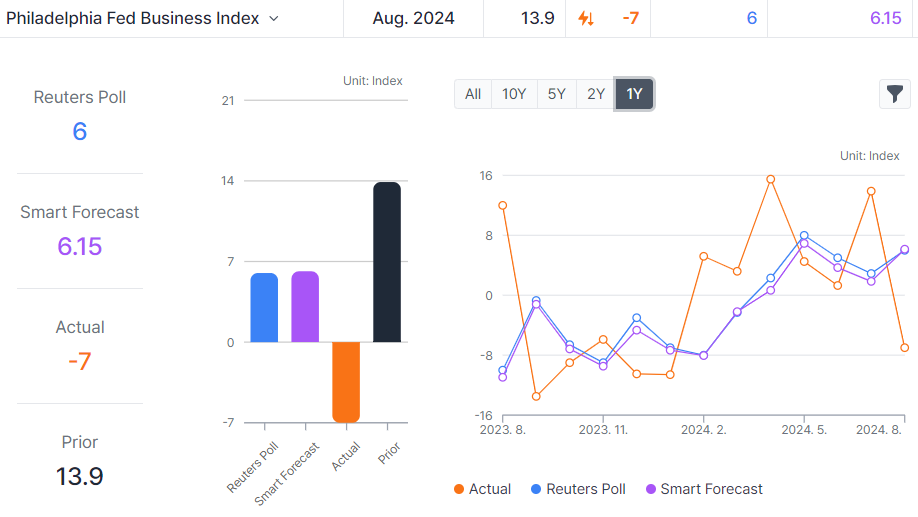Show the 5Y time range
Screen dimensions: 918x517
557,94
